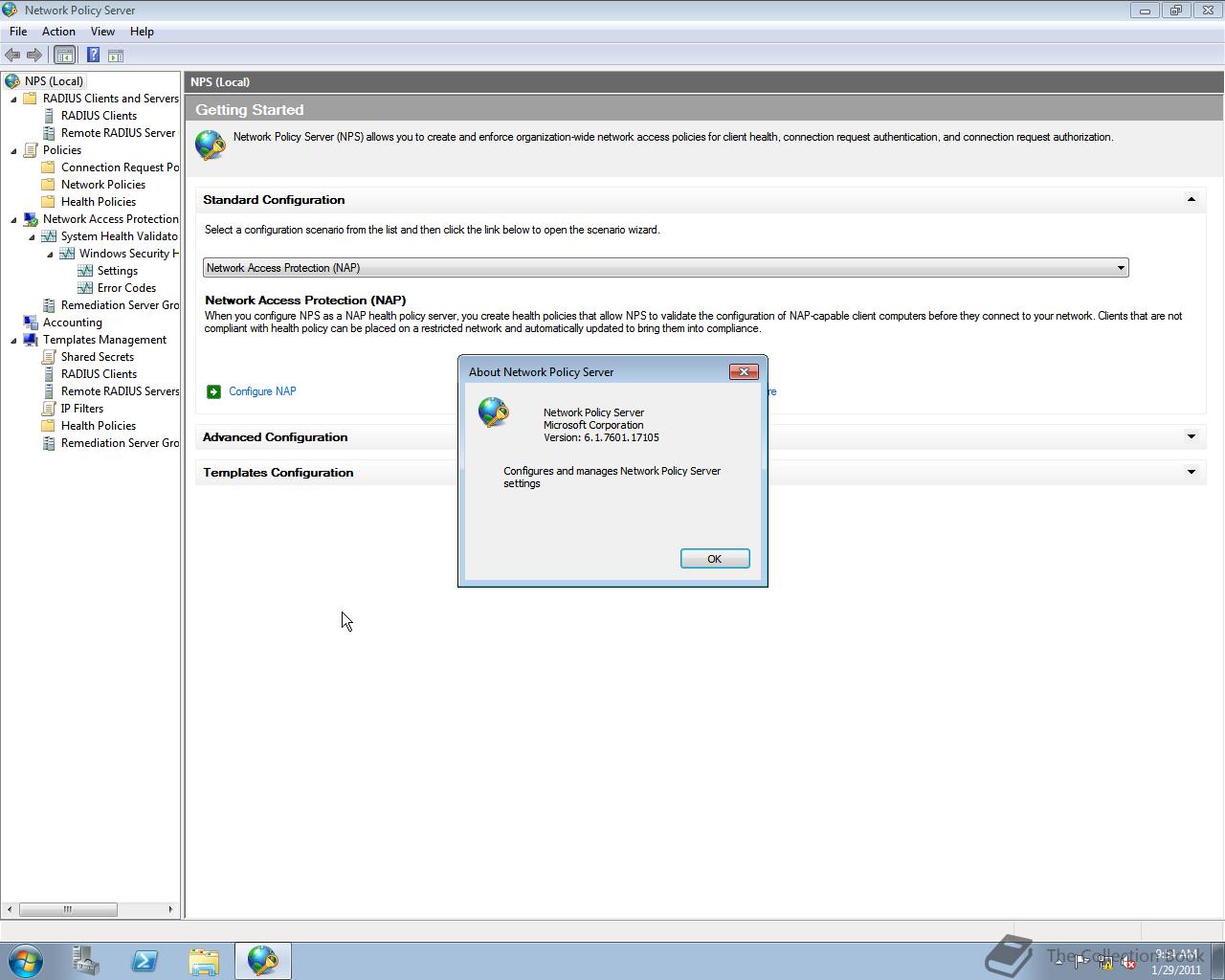This screenshot has height=980, width=1225.
Task: Open Windows Explorer from the taskbar
Action: (x=204, y=961)
